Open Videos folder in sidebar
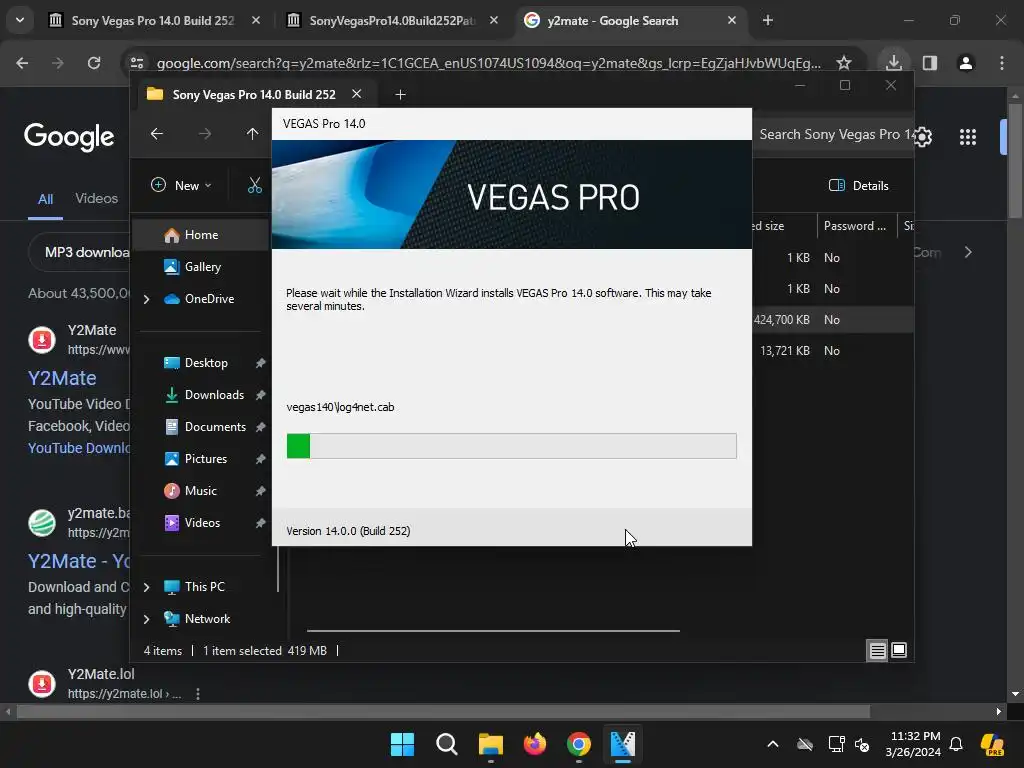 (202, 523)
